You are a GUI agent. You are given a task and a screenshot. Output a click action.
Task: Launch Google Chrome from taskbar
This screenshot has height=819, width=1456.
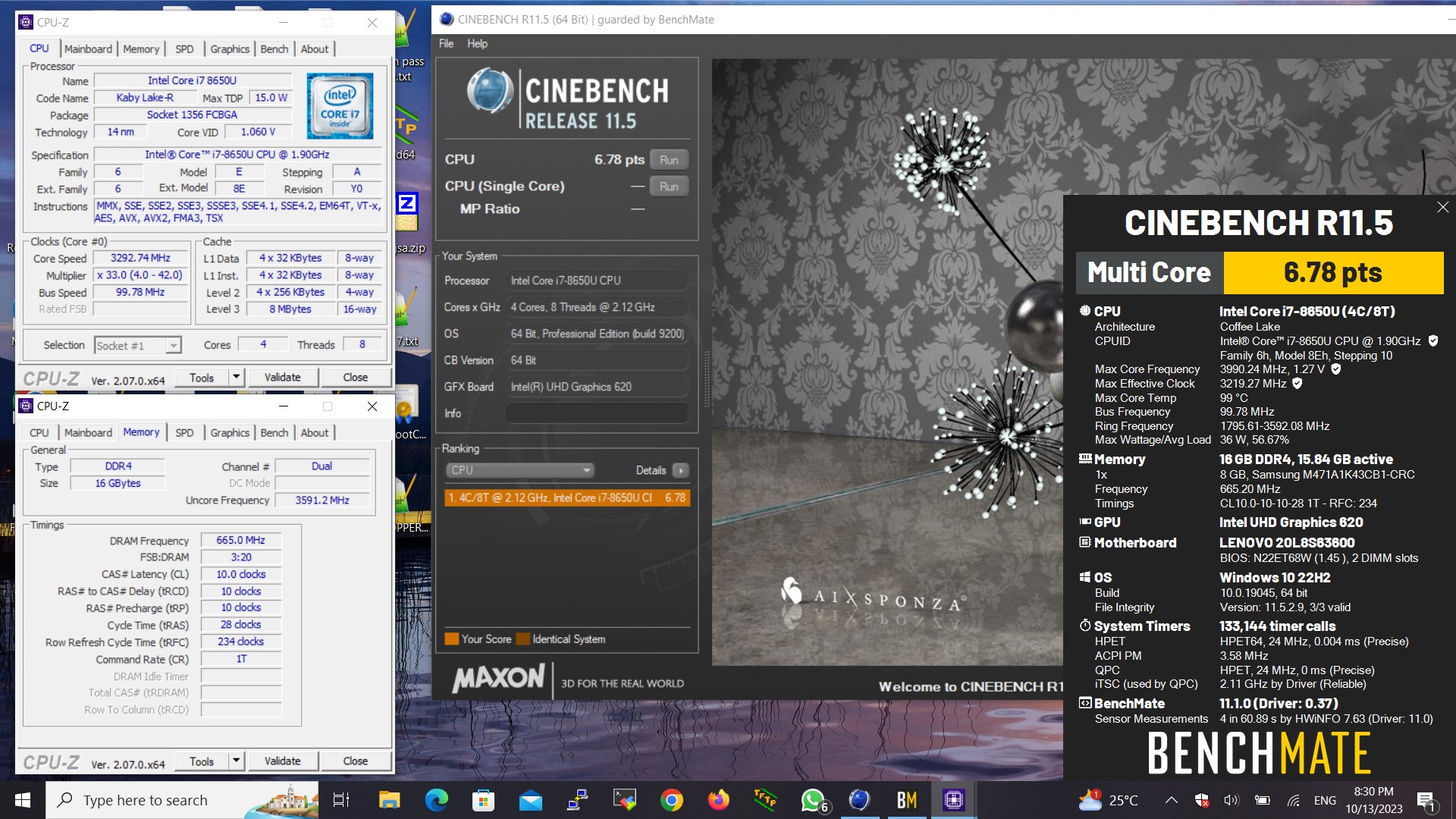point(672,800)
